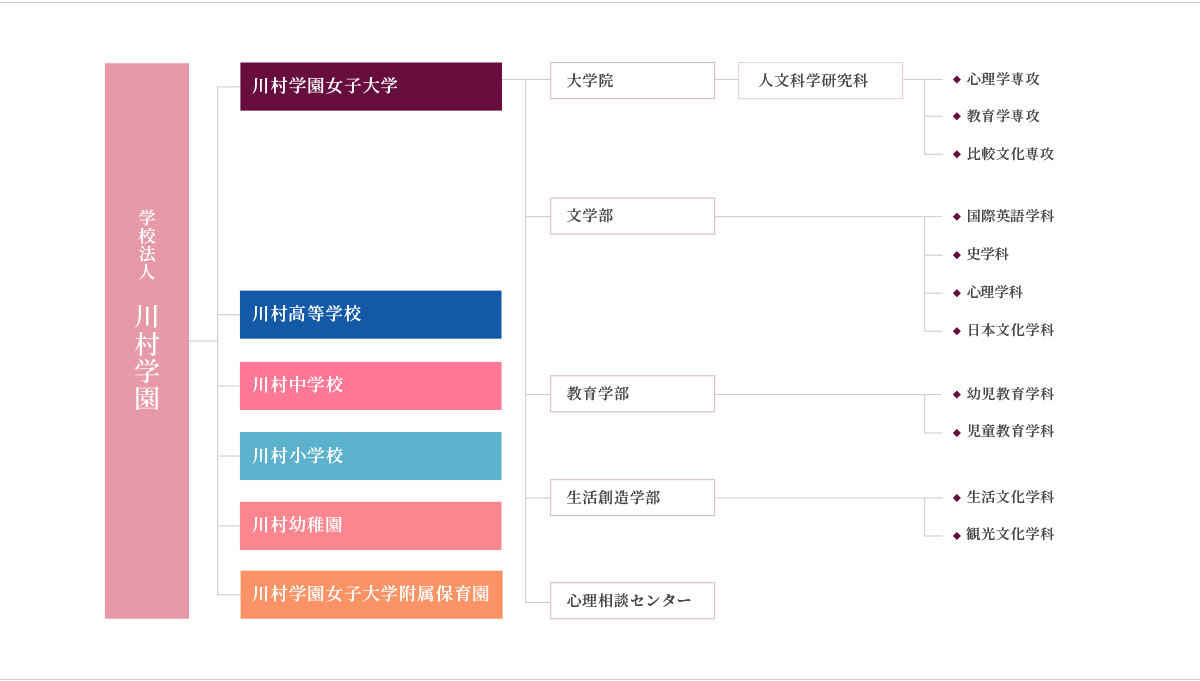
Task: Click the 文学部 box
Action: coord(632,216)
